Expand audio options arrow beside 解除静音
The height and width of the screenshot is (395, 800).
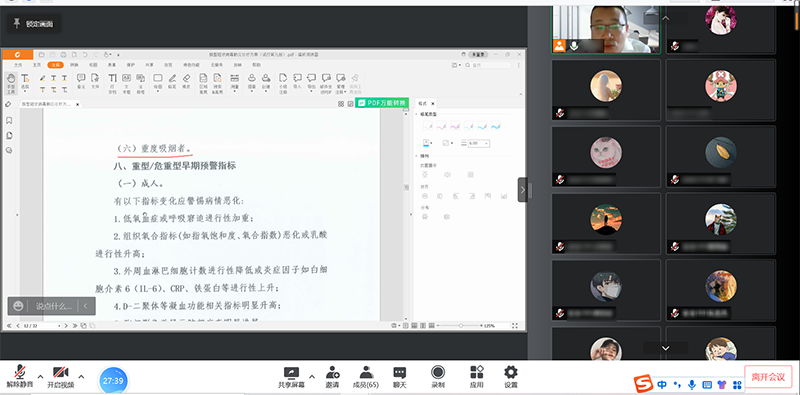(x=39, y=377)
